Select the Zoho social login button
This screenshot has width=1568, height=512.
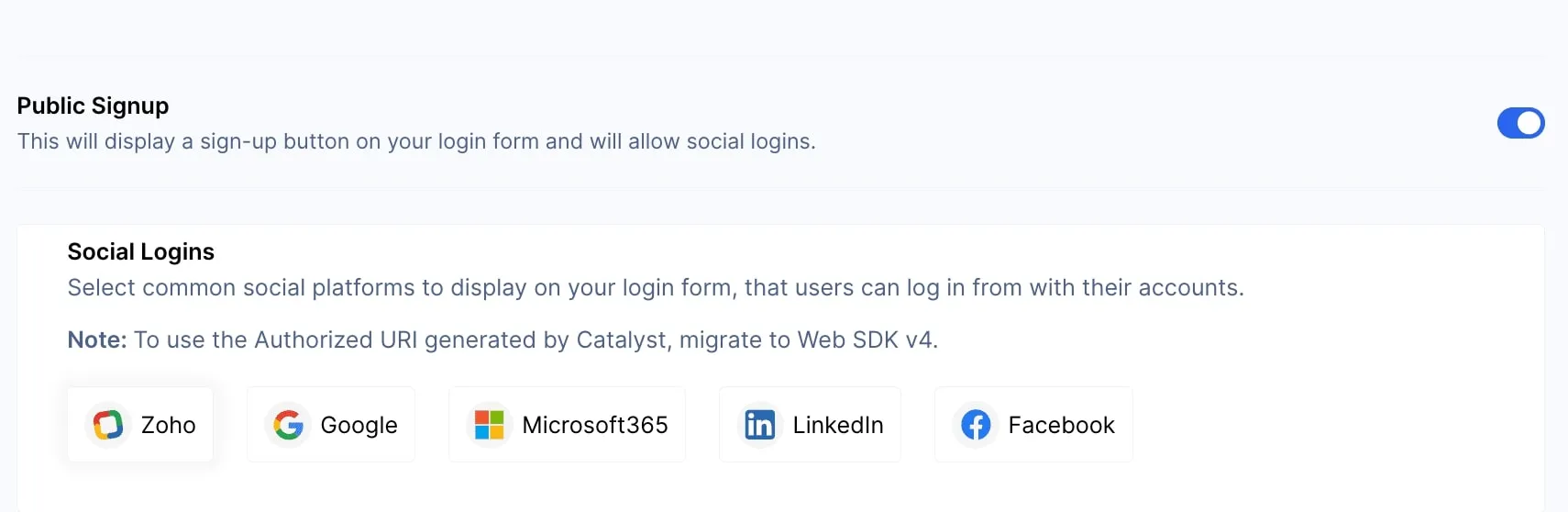(x=140, y=425)
